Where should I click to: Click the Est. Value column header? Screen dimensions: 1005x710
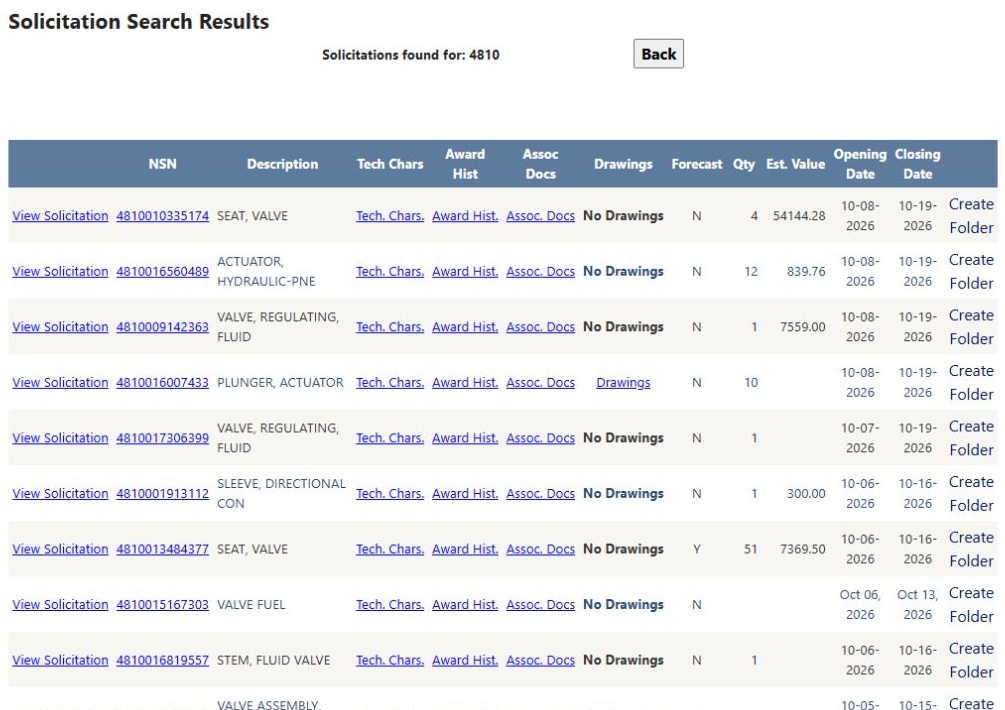coord(795,164)
